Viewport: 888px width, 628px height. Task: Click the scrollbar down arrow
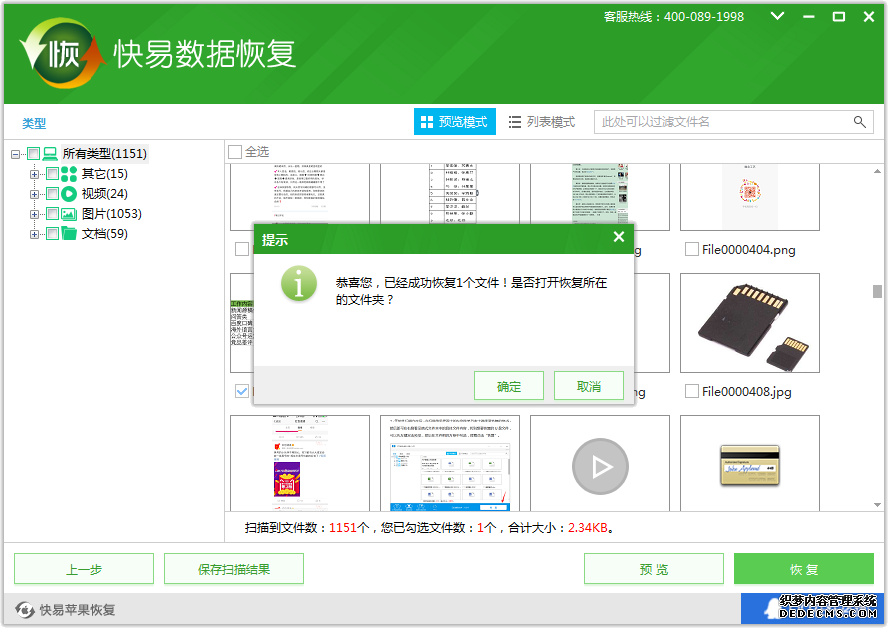[877, 505]
